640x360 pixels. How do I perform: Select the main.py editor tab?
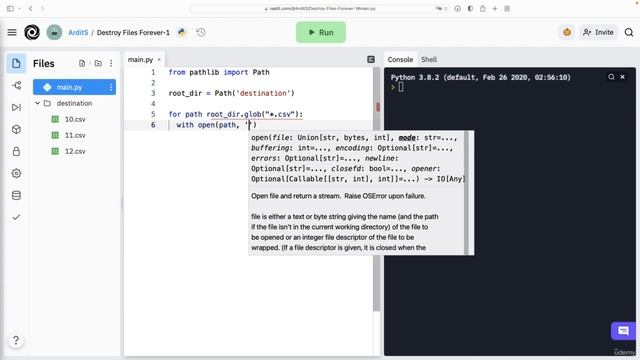coord(140,60)
